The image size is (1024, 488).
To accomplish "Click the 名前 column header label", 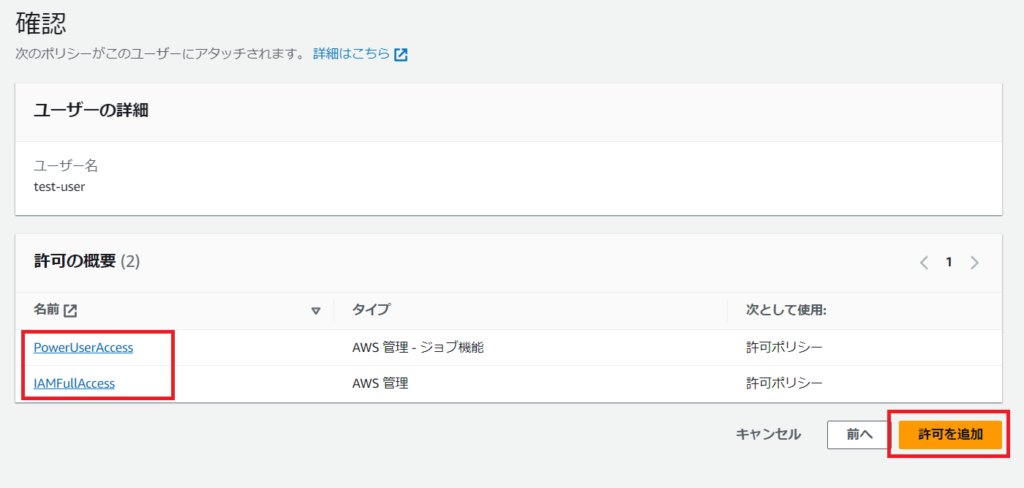I will (x=46, y=311).
